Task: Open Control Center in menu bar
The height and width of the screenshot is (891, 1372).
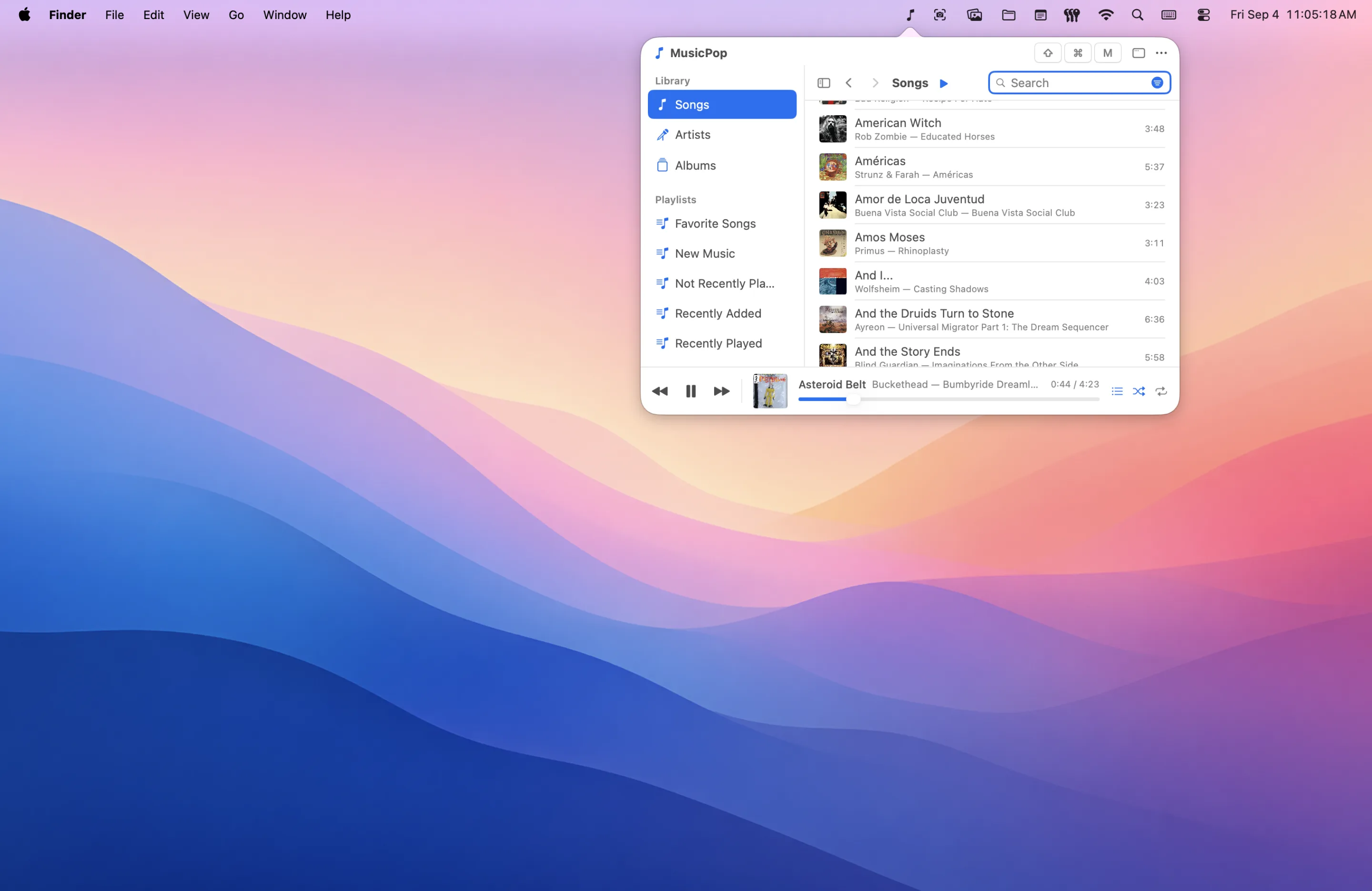Action: tap(1204, 15)
